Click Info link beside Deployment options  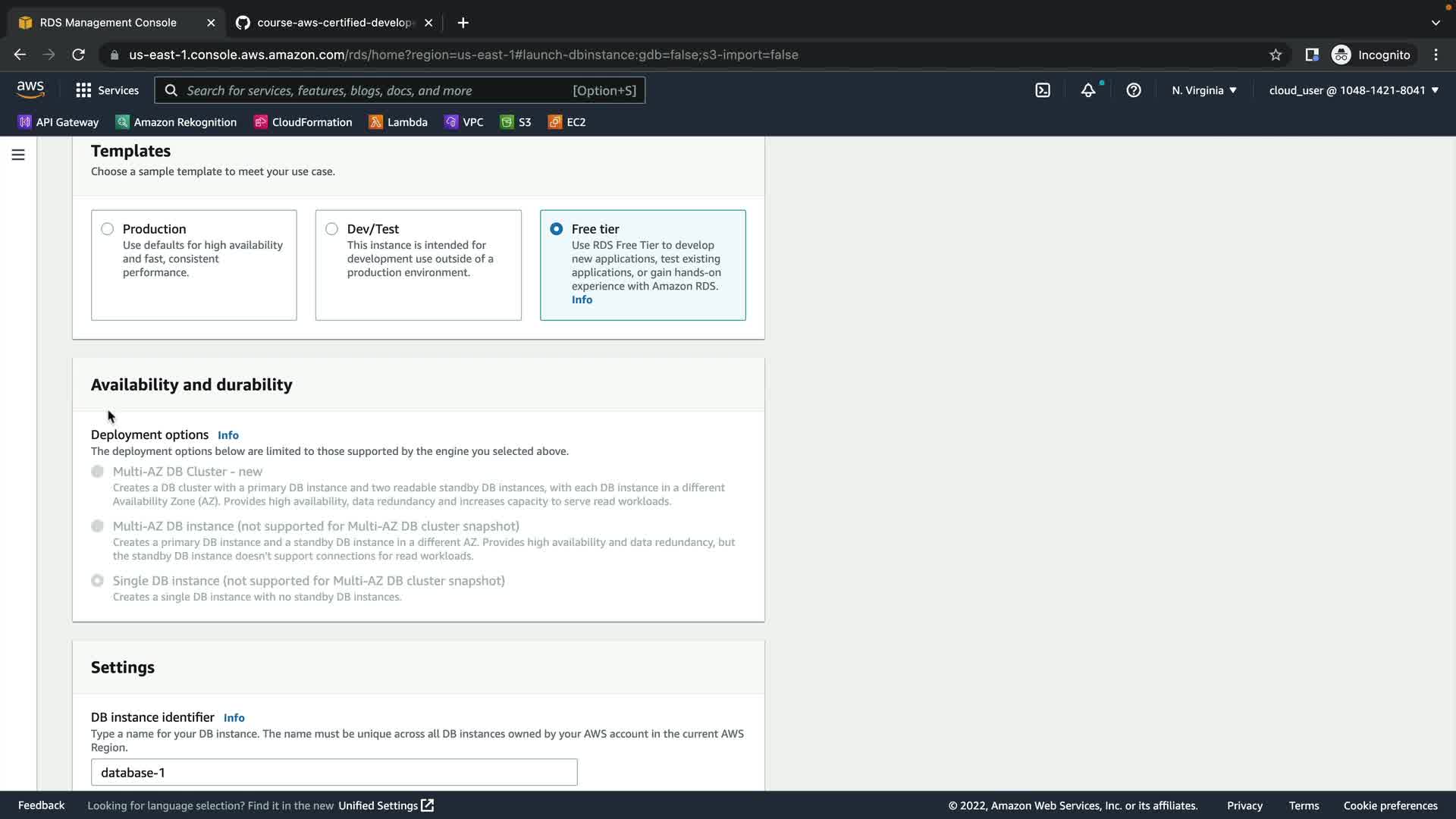point(227,435)
